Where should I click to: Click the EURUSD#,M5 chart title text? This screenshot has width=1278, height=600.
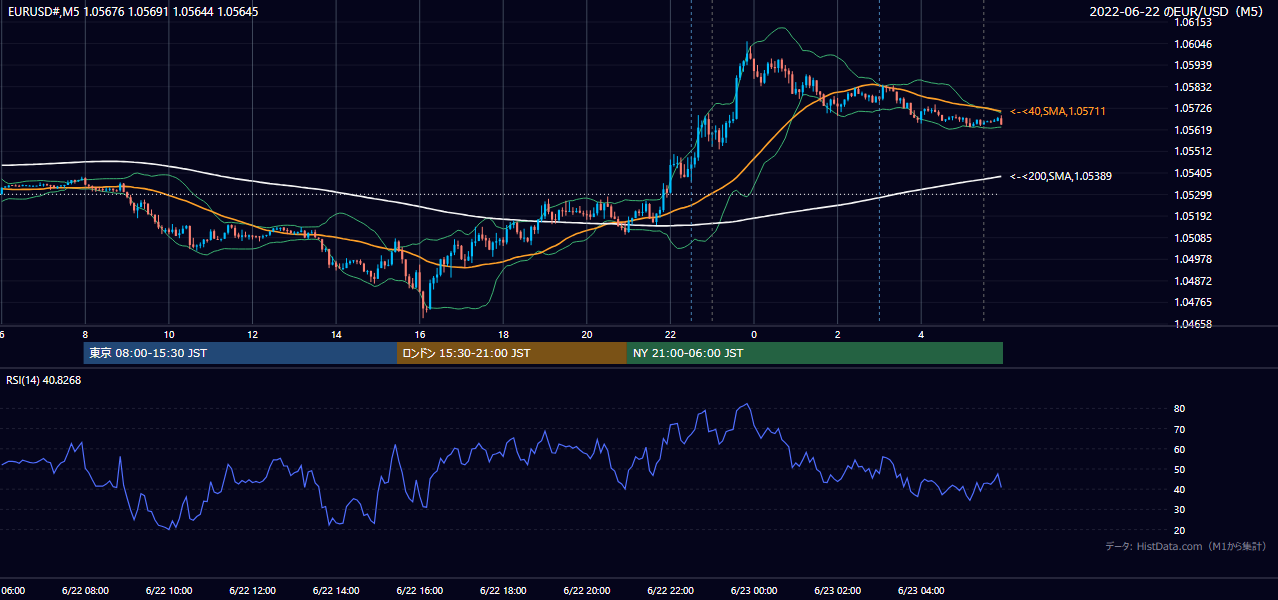tap(131, 12)
